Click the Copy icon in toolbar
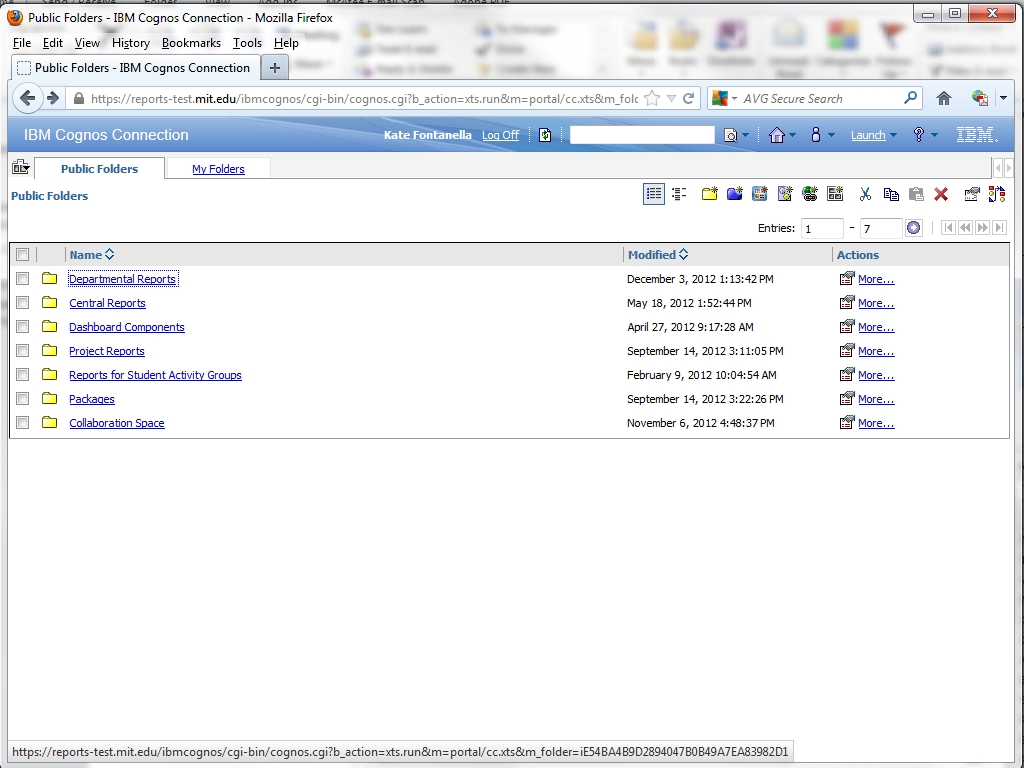The height and width of the screenshot is (768, 1024). [x=891, y=194]
